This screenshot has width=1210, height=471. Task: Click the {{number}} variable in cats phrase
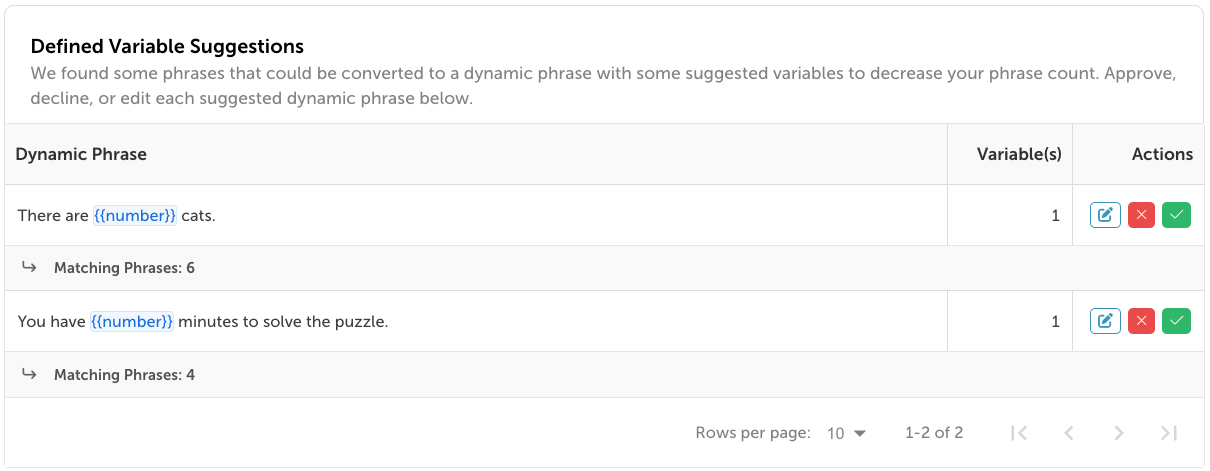coord(135,215)
